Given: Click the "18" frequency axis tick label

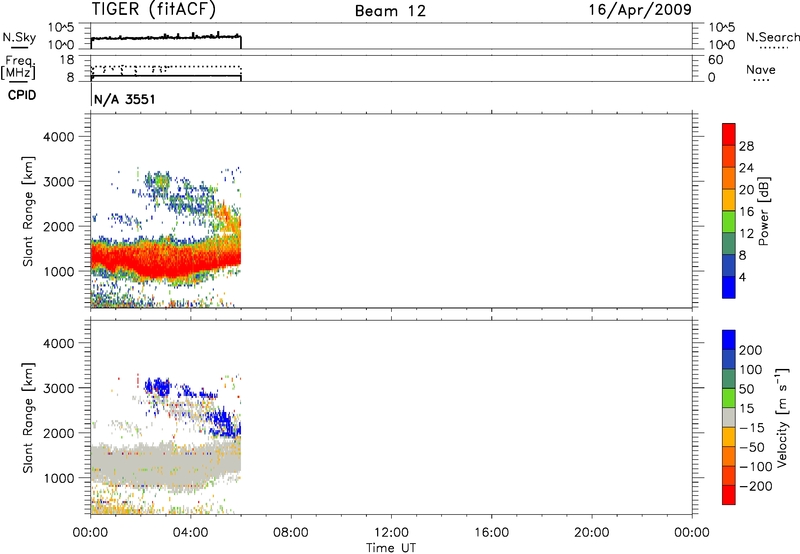Looking at the screenshot, I should point(67,60).
